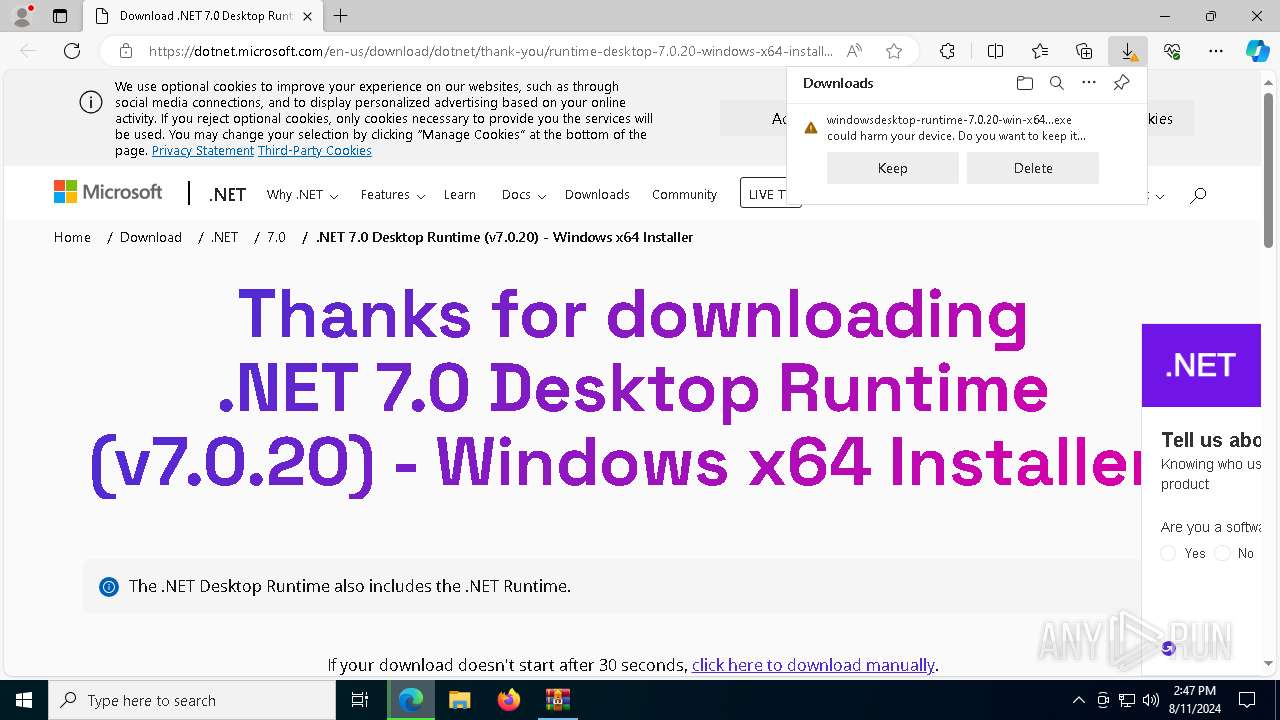Image resolution: width=1280 pixels, height=720 pixels.
Task: Expand the Why .NET menu
Action: click(x=302, y=195)
